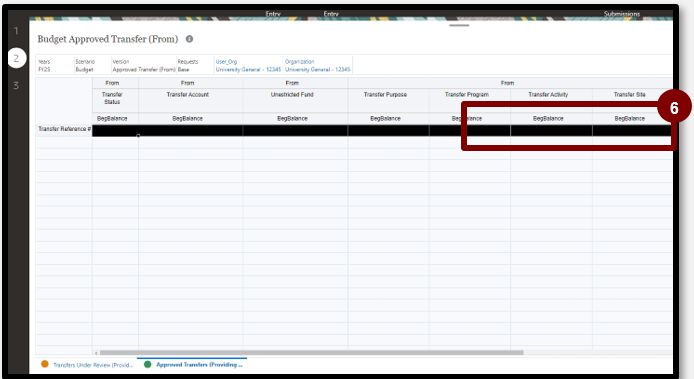
Task: Switch to vertical tab 1
Action: pyautogui.click(x=16, y=31)
